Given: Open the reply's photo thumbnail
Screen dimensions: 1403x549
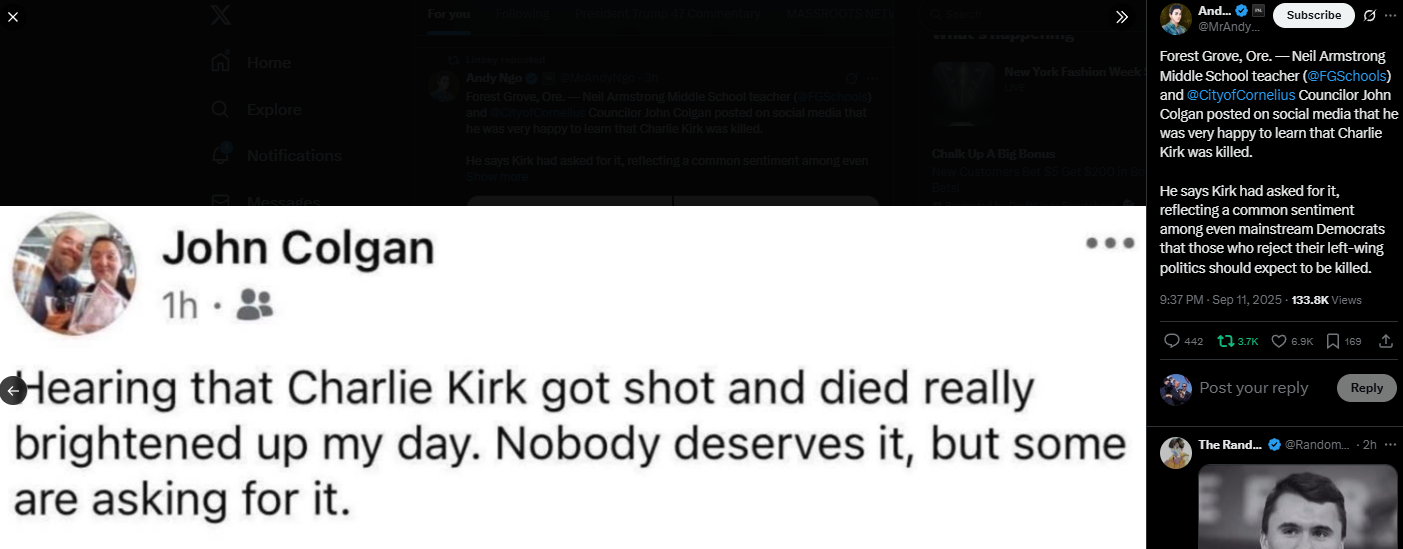Looking at the screenshot, I should pyautogui.click(x=1297, y=506).
